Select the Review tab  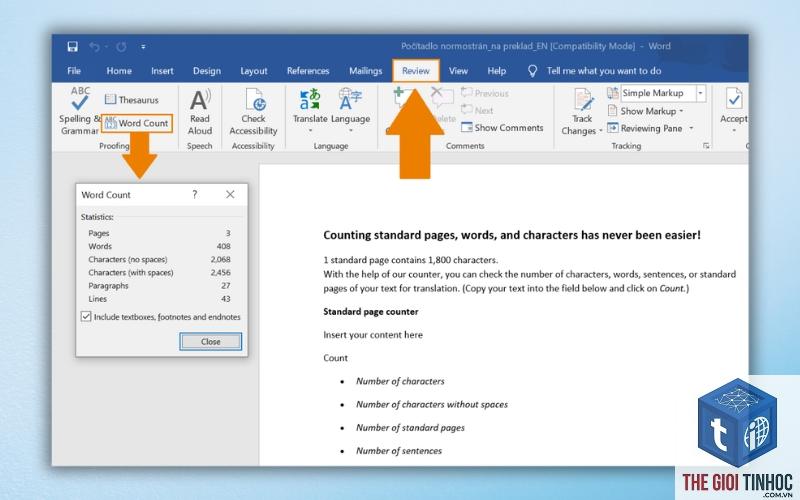click(416, 71)
